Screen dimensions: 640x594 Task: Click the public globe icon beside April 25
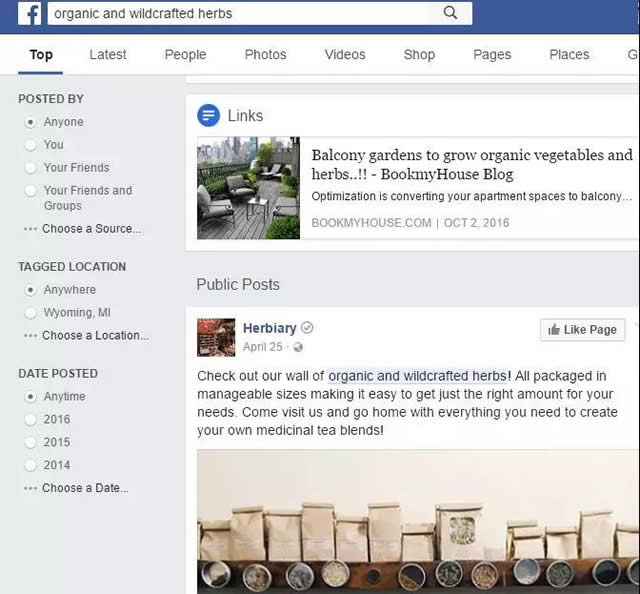(x=298, y=348)
